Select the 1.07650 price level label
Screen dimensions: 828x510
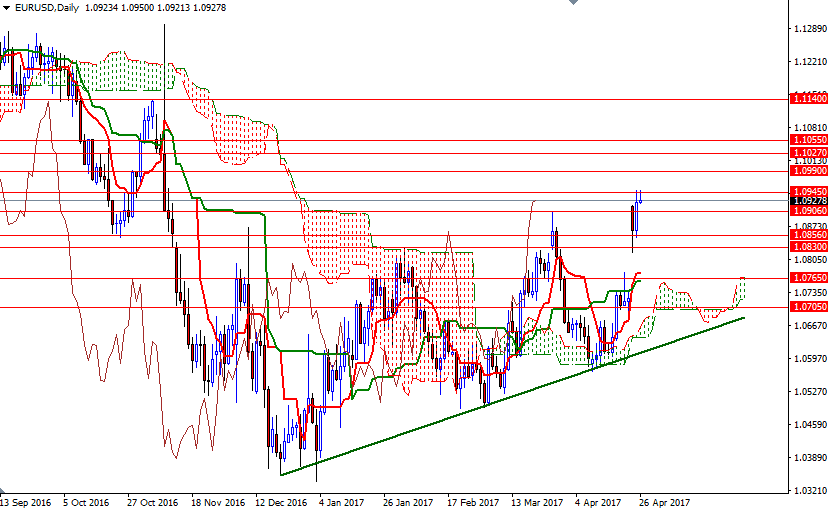[x=808, y=278]
